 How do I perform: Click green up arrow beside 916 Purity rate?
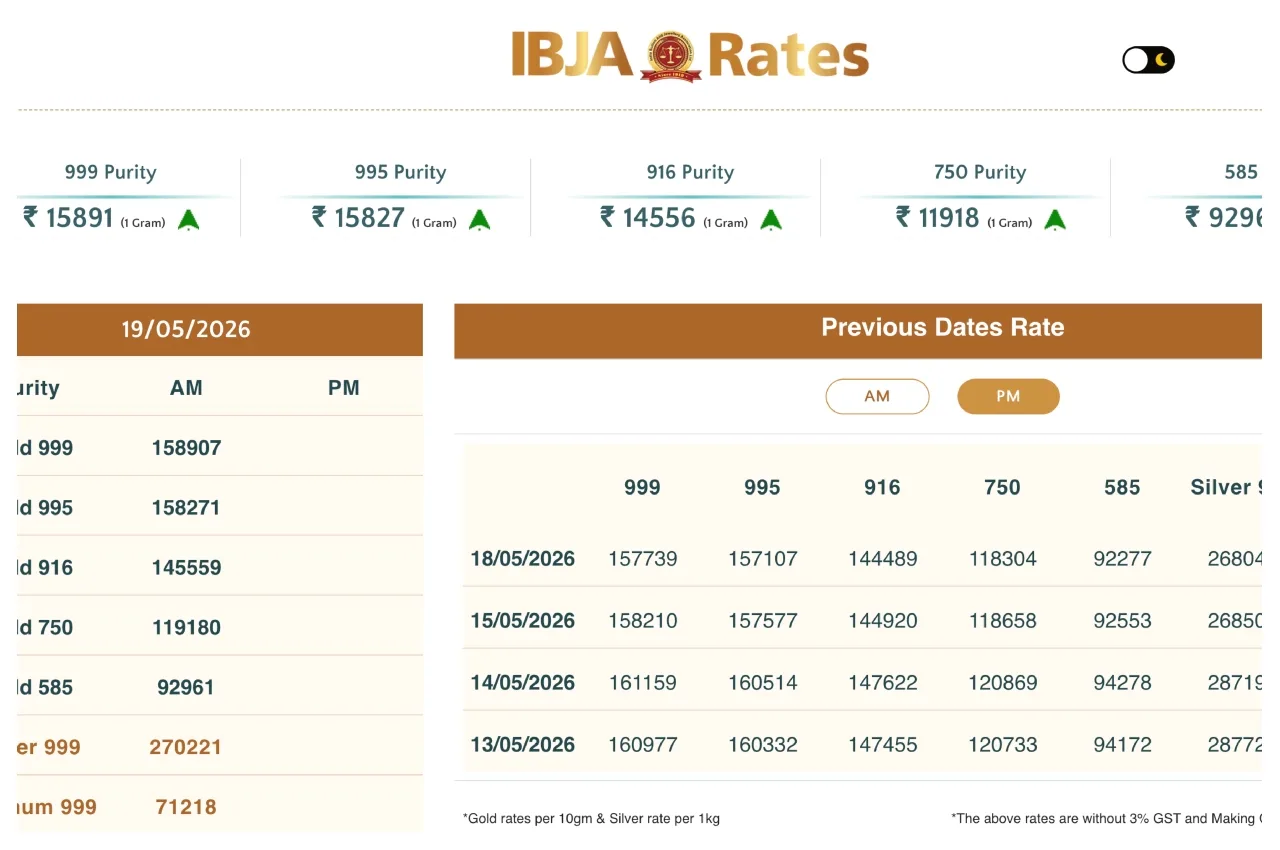(x=771, y=219)
